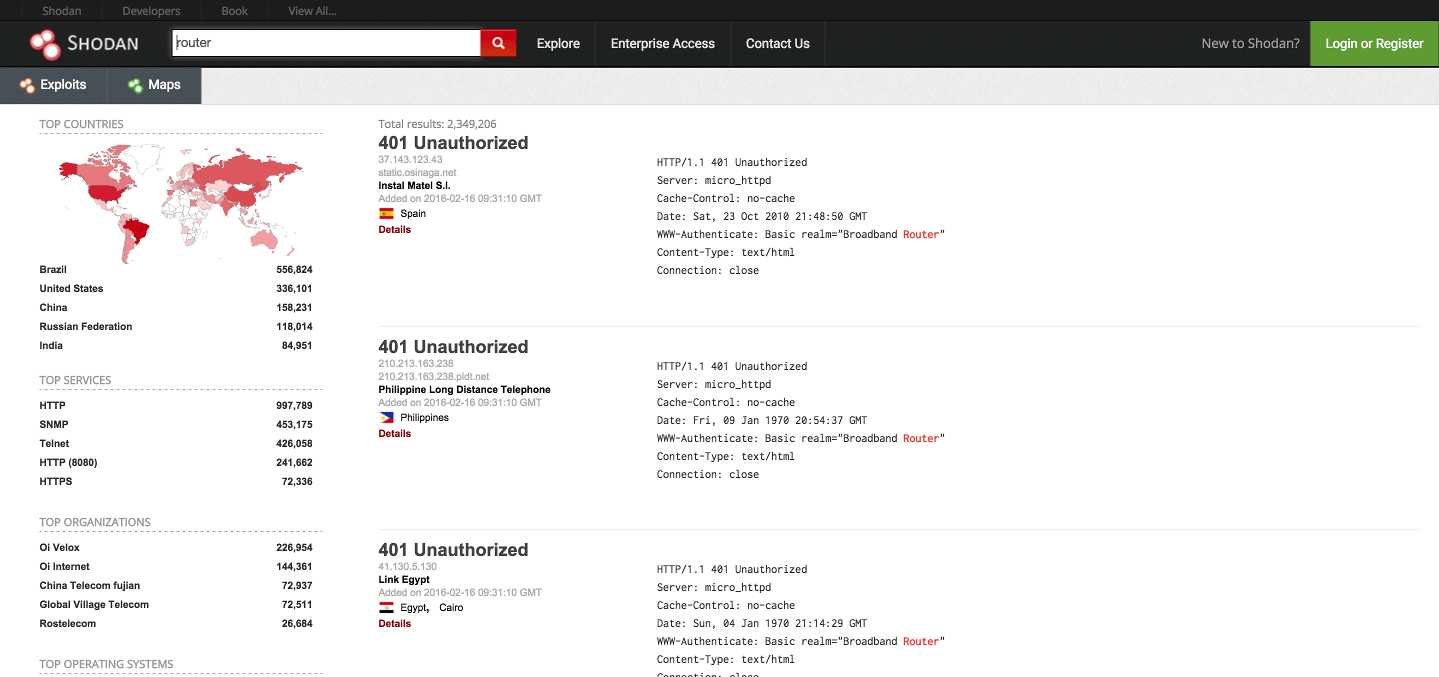Screen dimensions: 1439x677
Task: Open IP 41.130.5.130 result link
Action: (x=408, y=567)
